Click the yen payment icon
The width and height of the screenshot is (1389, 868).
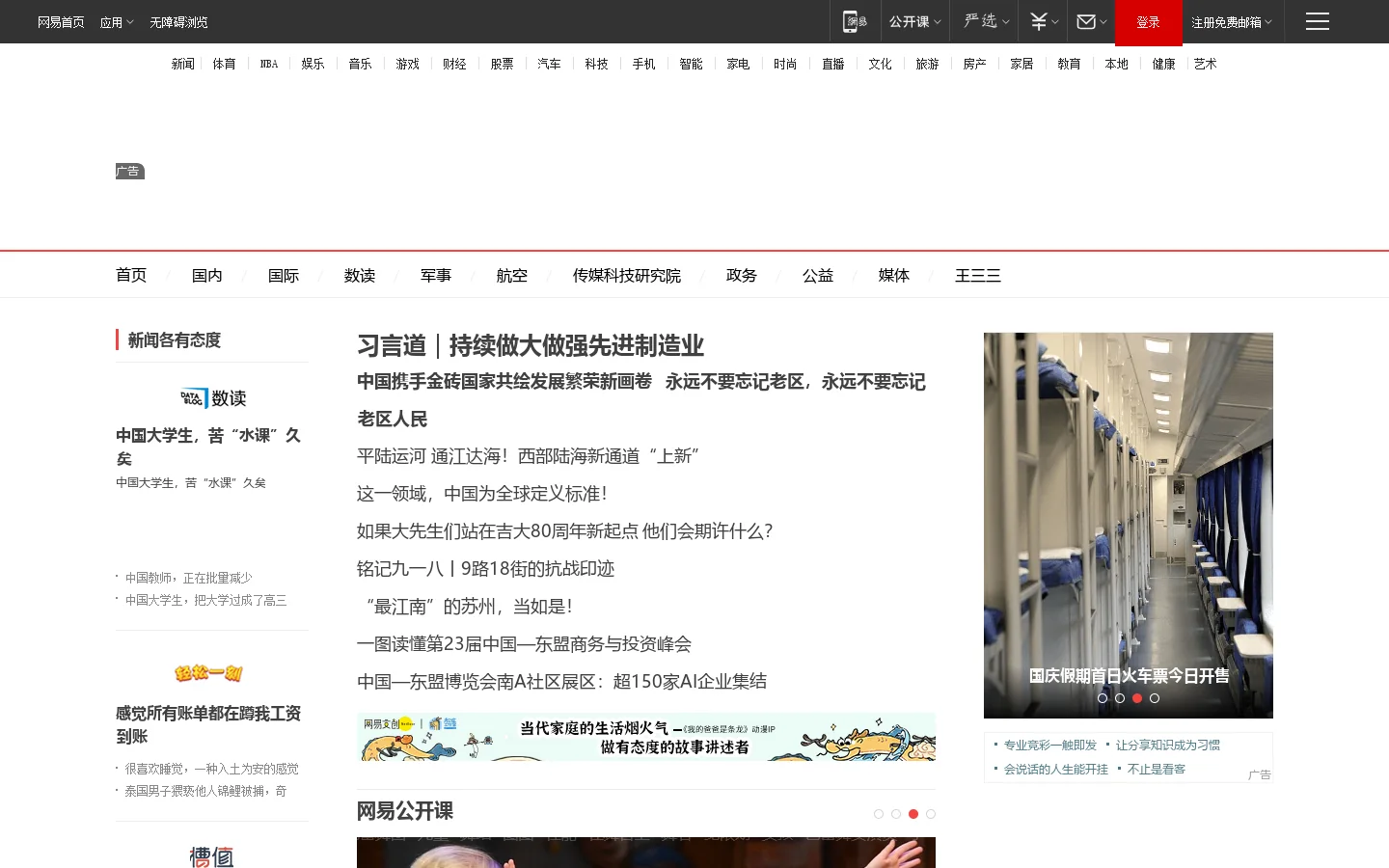point(1038,21)
